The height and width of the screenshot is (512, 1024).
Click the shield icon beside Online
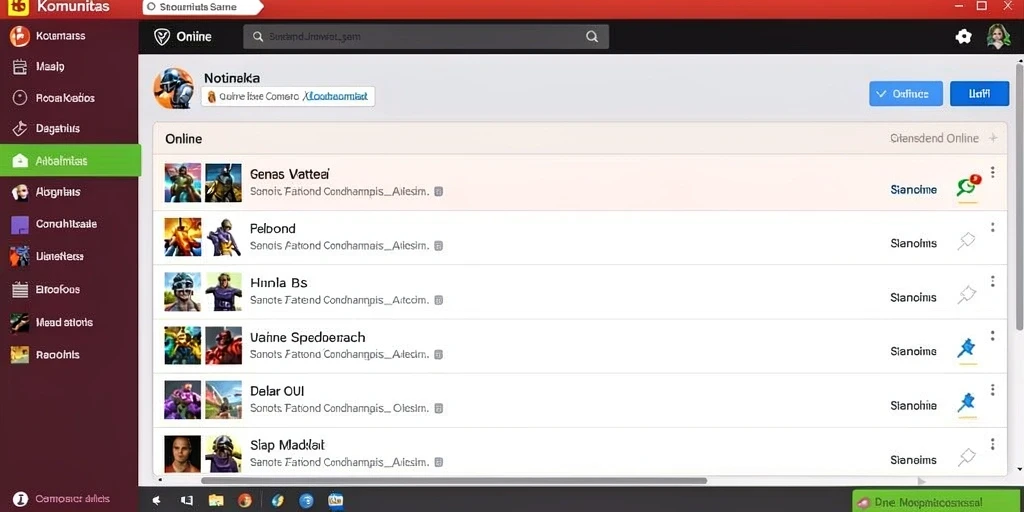(162, 37)
